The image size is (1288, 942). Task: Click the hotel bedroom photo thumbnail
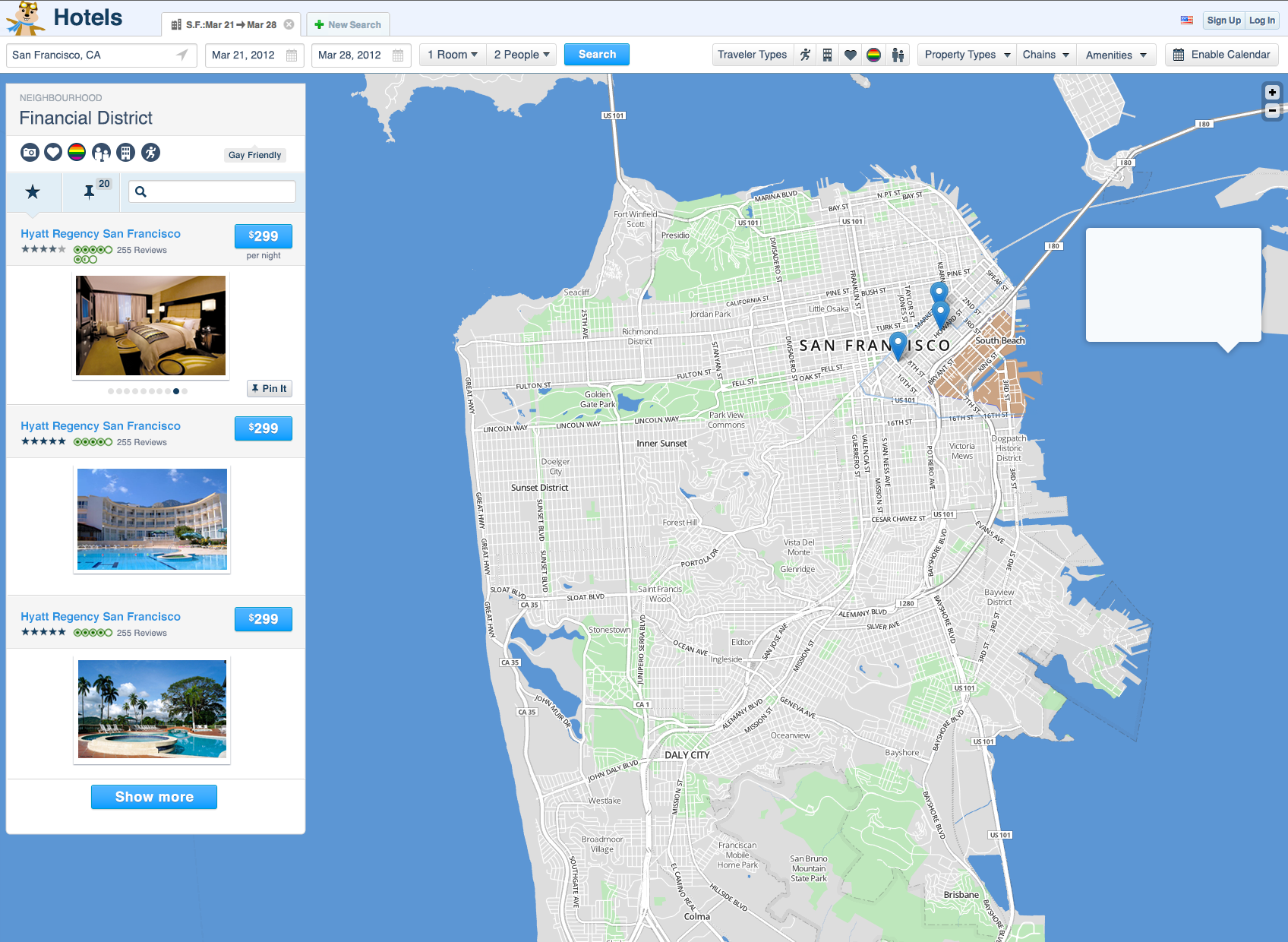[x=150, y=325]
